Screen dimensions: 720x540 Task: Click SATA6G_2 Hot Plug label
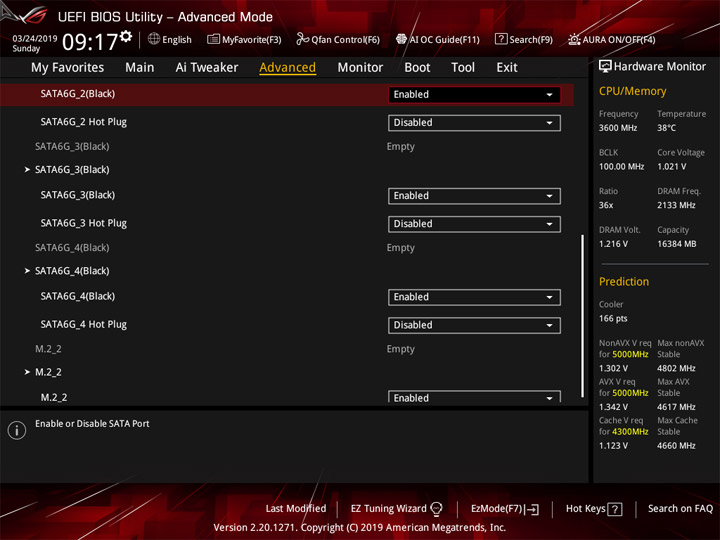click(84, 122)
